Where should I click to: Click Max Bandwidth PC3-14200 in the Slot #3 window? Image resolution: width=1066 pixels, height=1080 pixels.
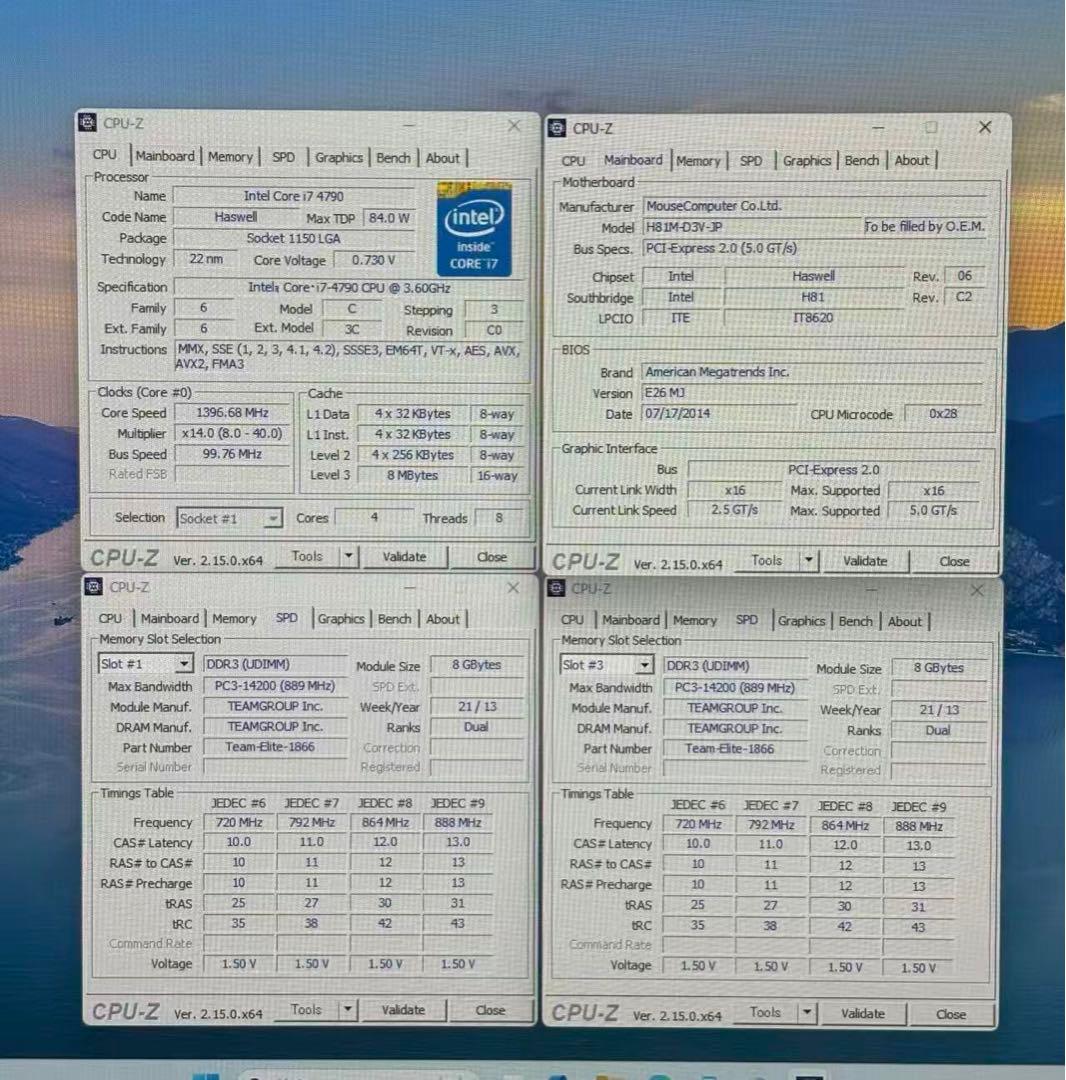(x=735, y=687)
